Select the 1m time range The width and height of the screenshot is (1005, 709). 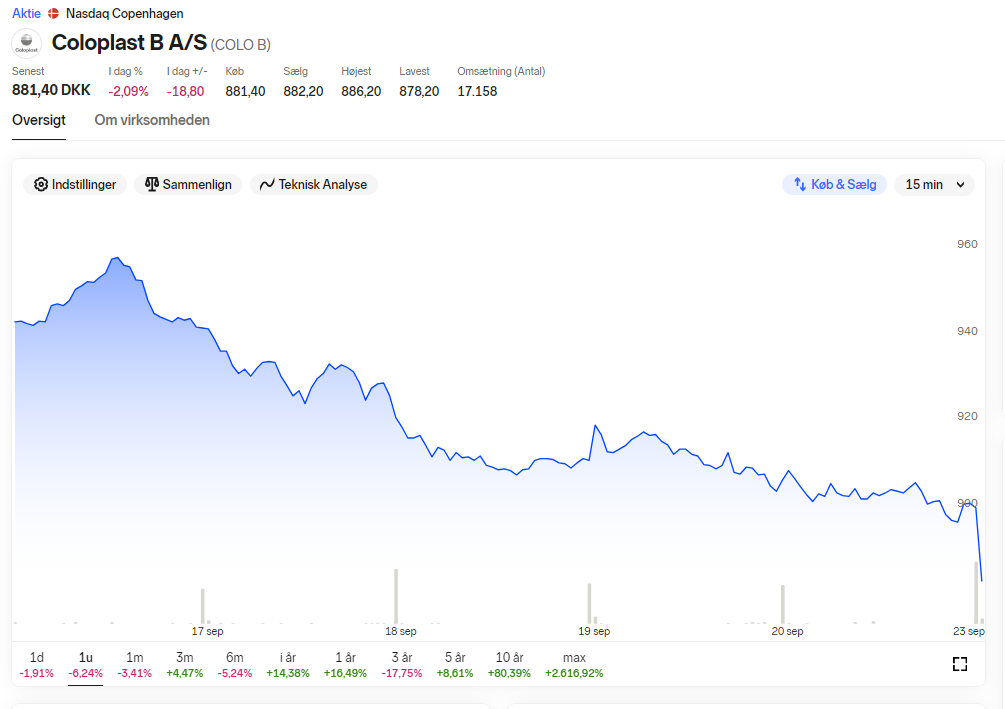click(135, 665)
